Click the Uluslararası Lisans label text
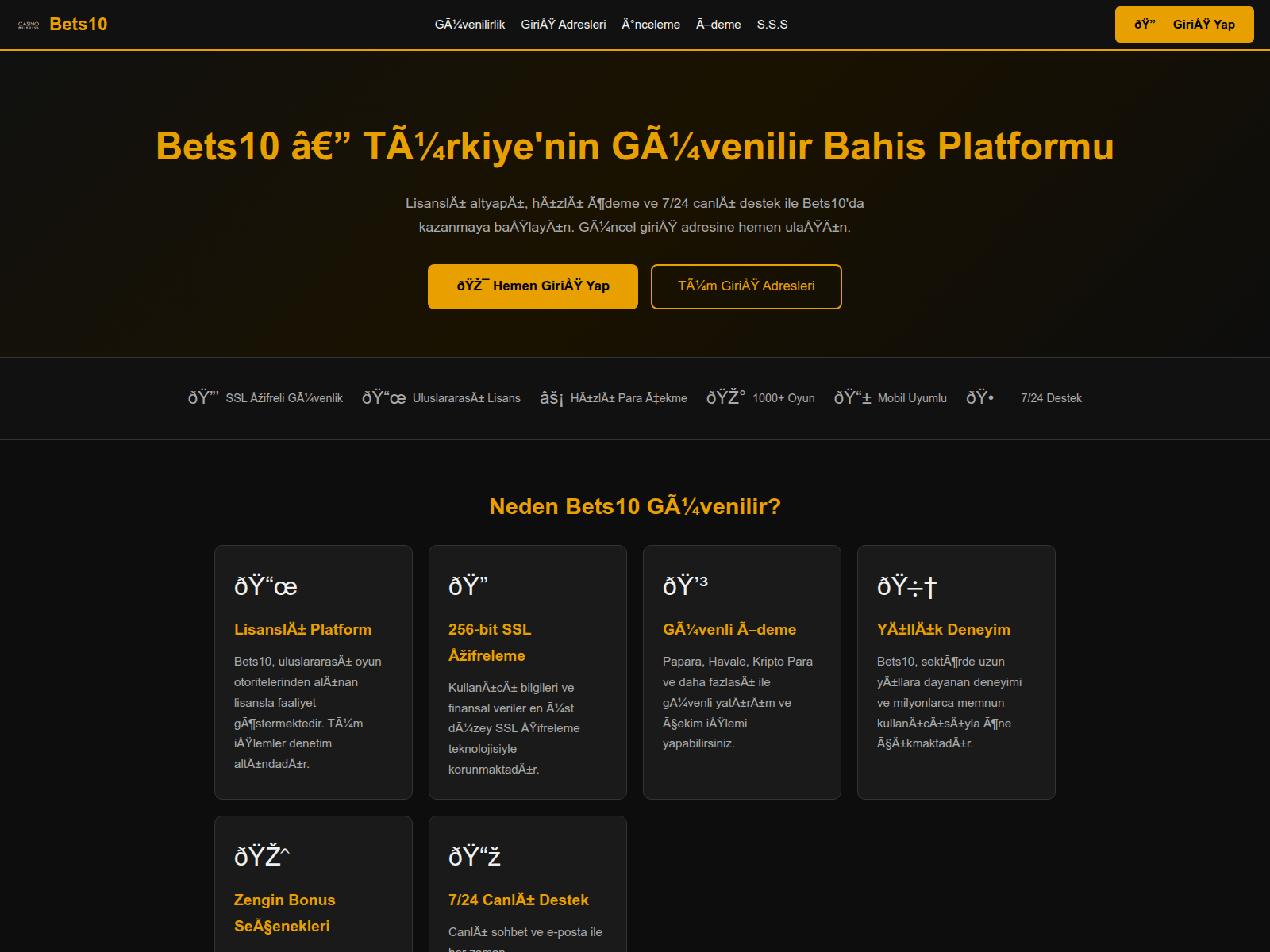The width and height of the screenshot is (1270, 952). pos(467,398)
